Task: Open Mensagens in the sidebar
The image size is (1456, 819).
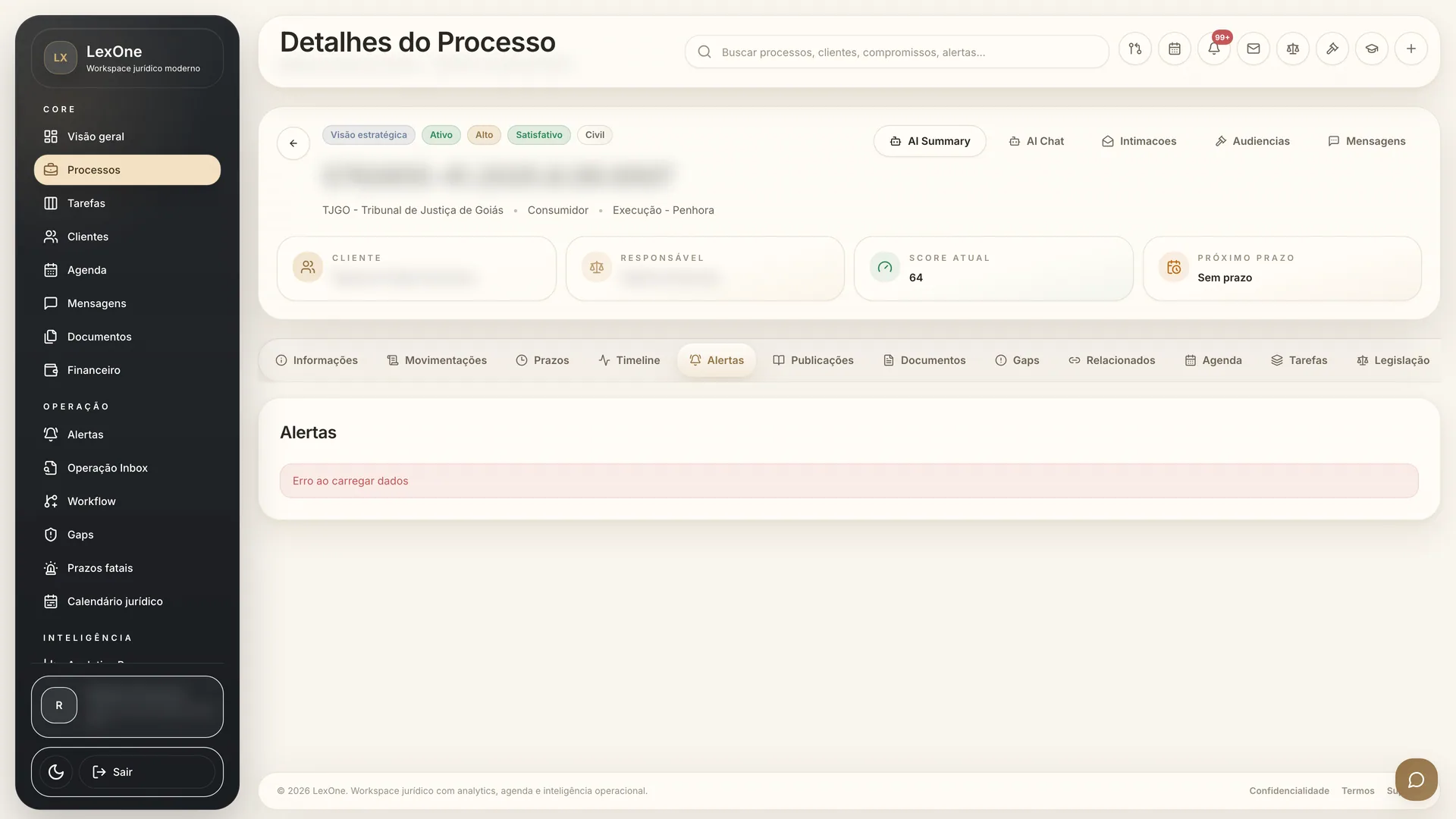Action: pyautogui.click(x=127, y=303)
